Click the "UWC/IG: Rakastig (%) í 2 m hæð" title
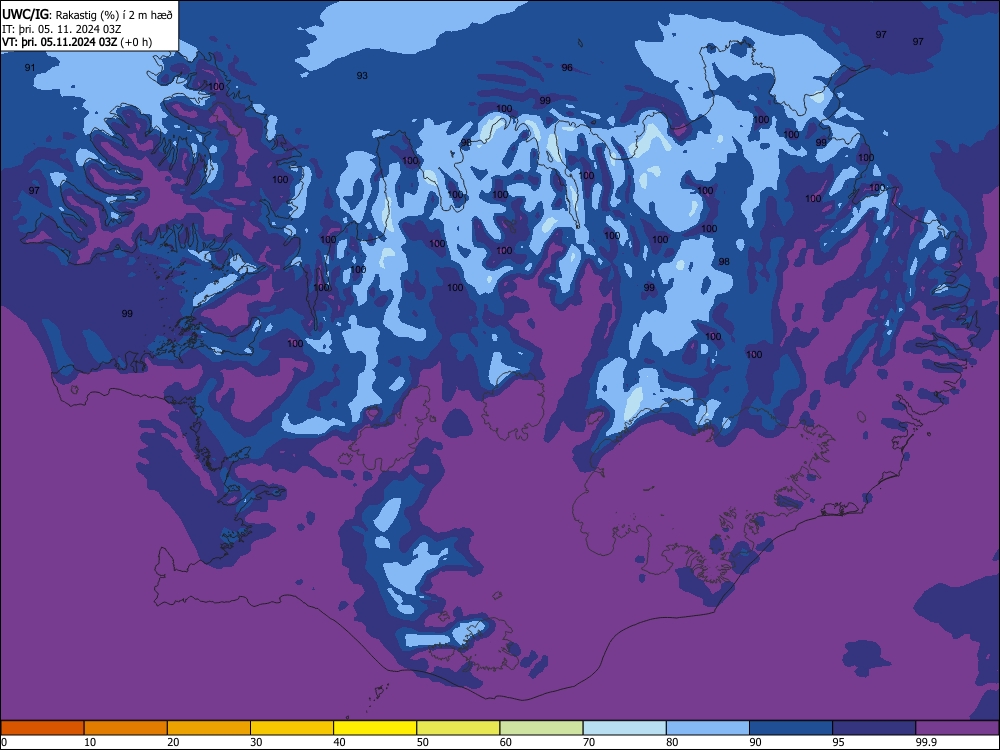The image size is (1000, 750). (87, 14)
